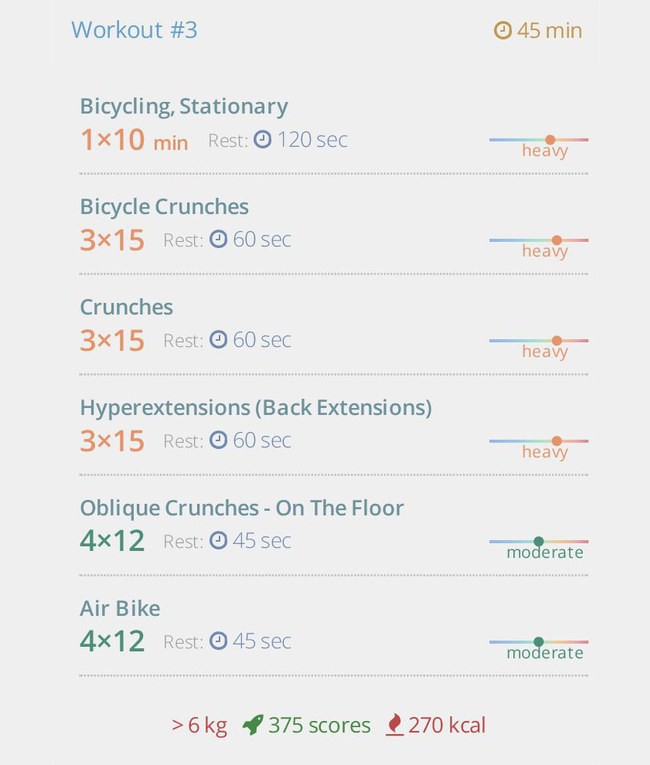Click the green rocket icon near 375 scores

253,725
